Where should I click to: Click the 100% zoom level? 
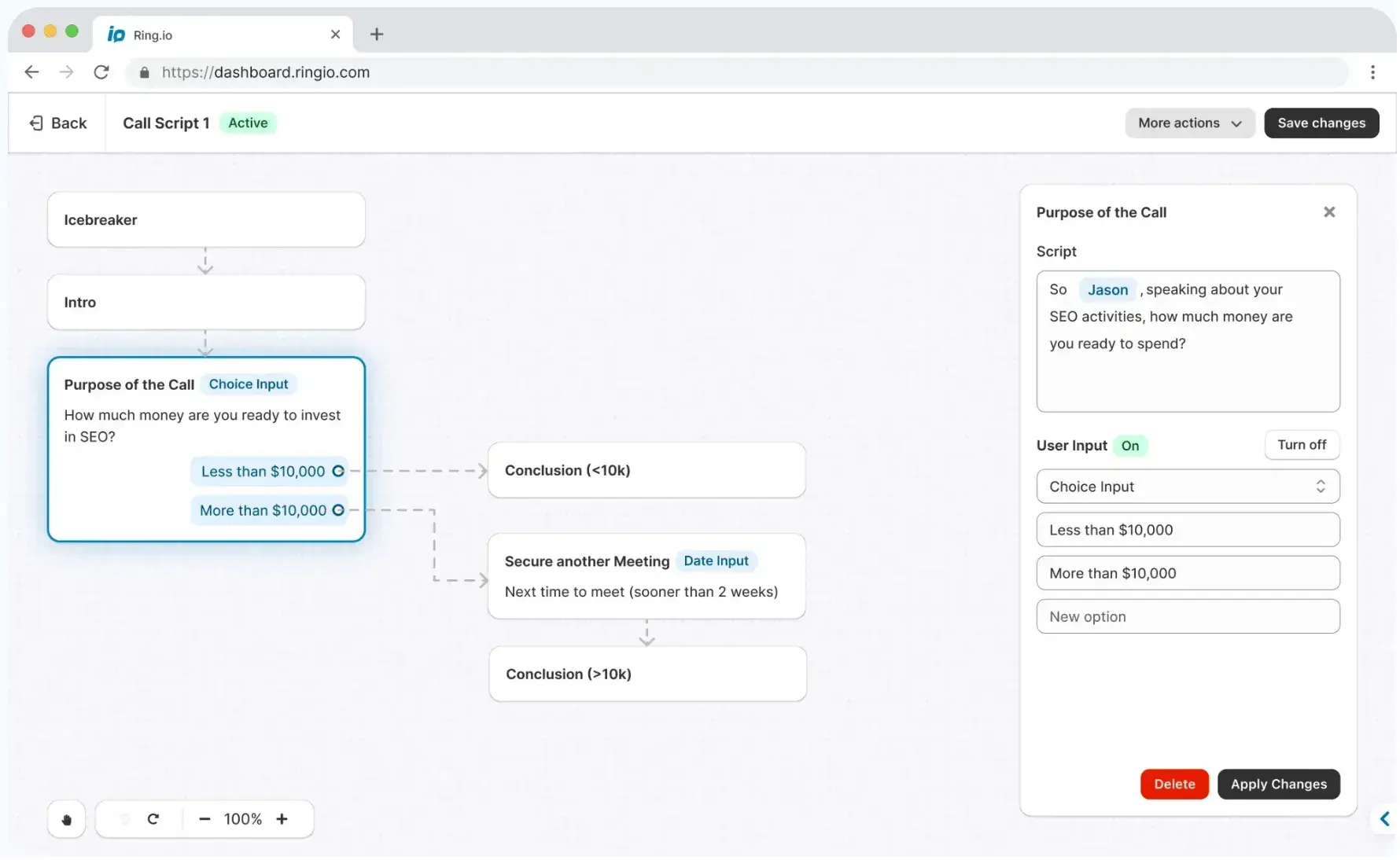[243, 819]
